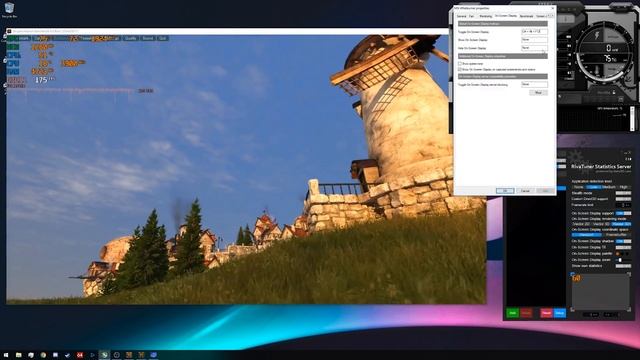Click the Toggle On-Screen Display hotkey field
640x360 pixels.
pyautogui.click(x=534, y=31)
